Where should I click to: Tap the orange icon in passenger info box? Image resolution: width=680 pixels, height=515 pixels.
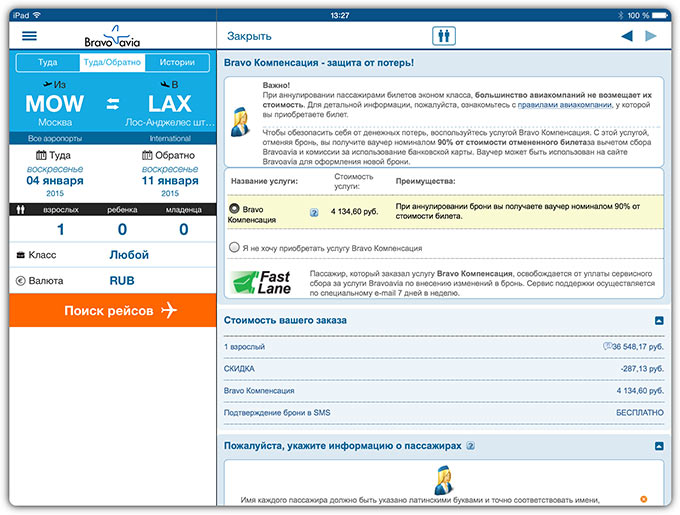(644, 499)
